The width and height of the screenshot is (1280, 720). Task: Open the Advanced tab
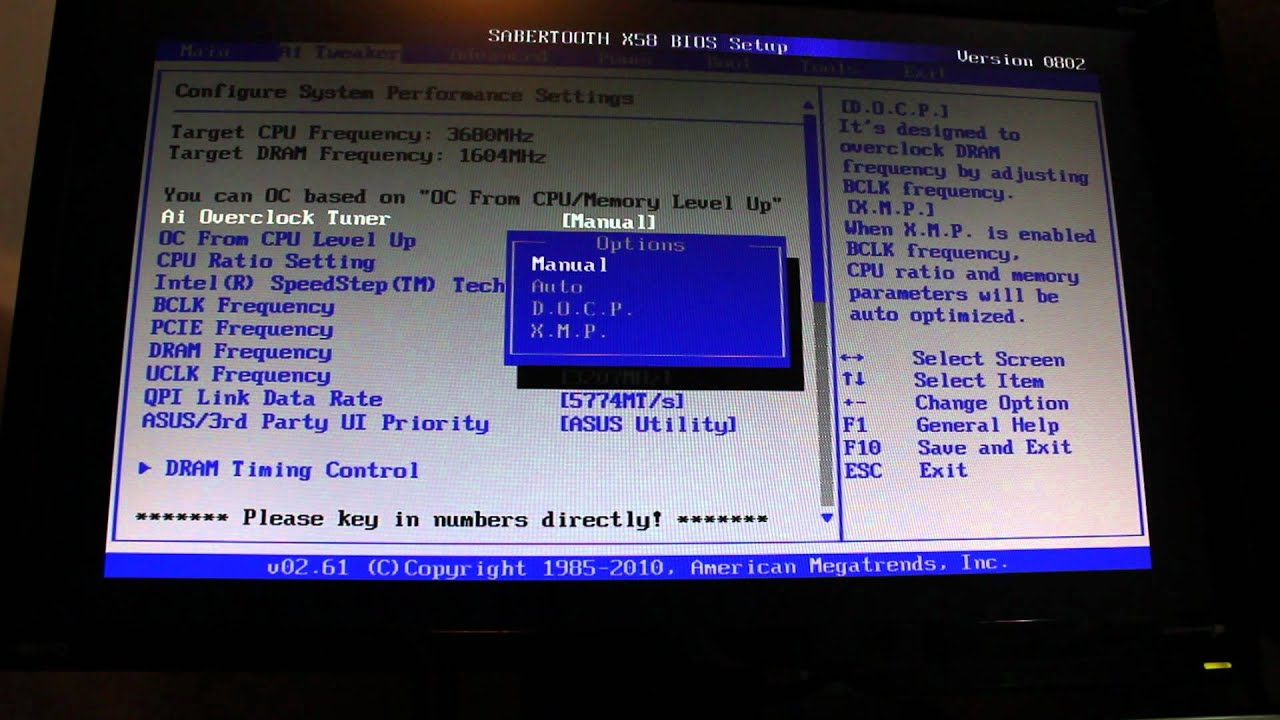tap(497, 57)
